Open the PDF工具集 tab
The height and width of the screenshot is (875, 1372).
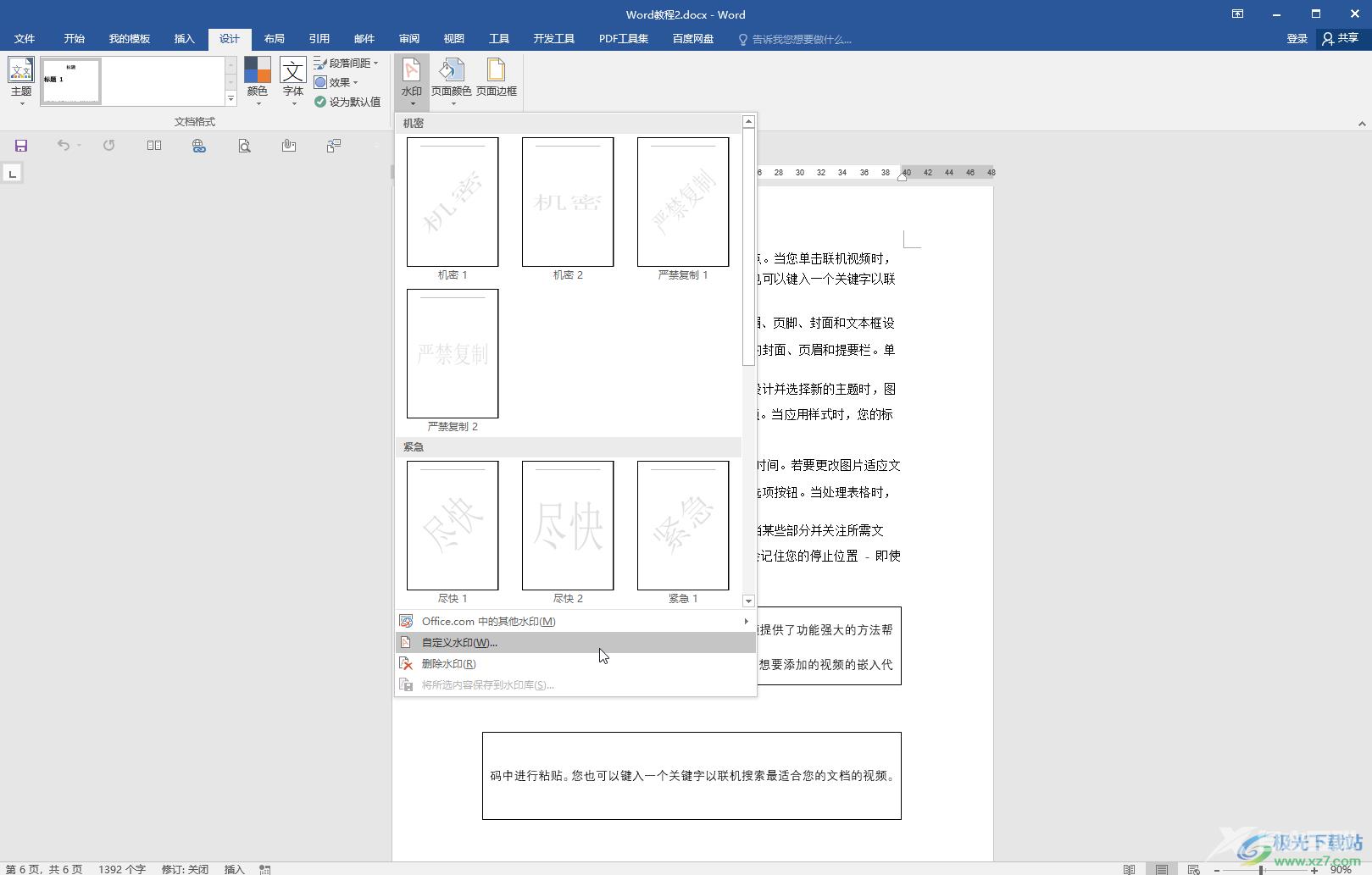coord(623,38)
